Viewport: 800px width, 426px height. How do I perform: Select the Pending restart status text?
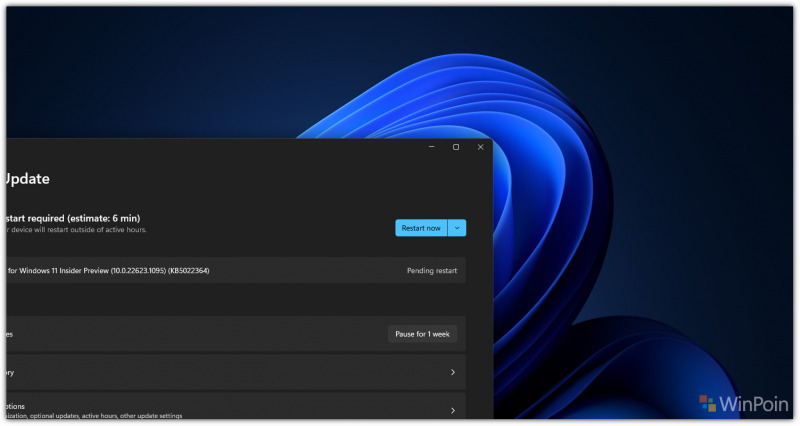432,271
